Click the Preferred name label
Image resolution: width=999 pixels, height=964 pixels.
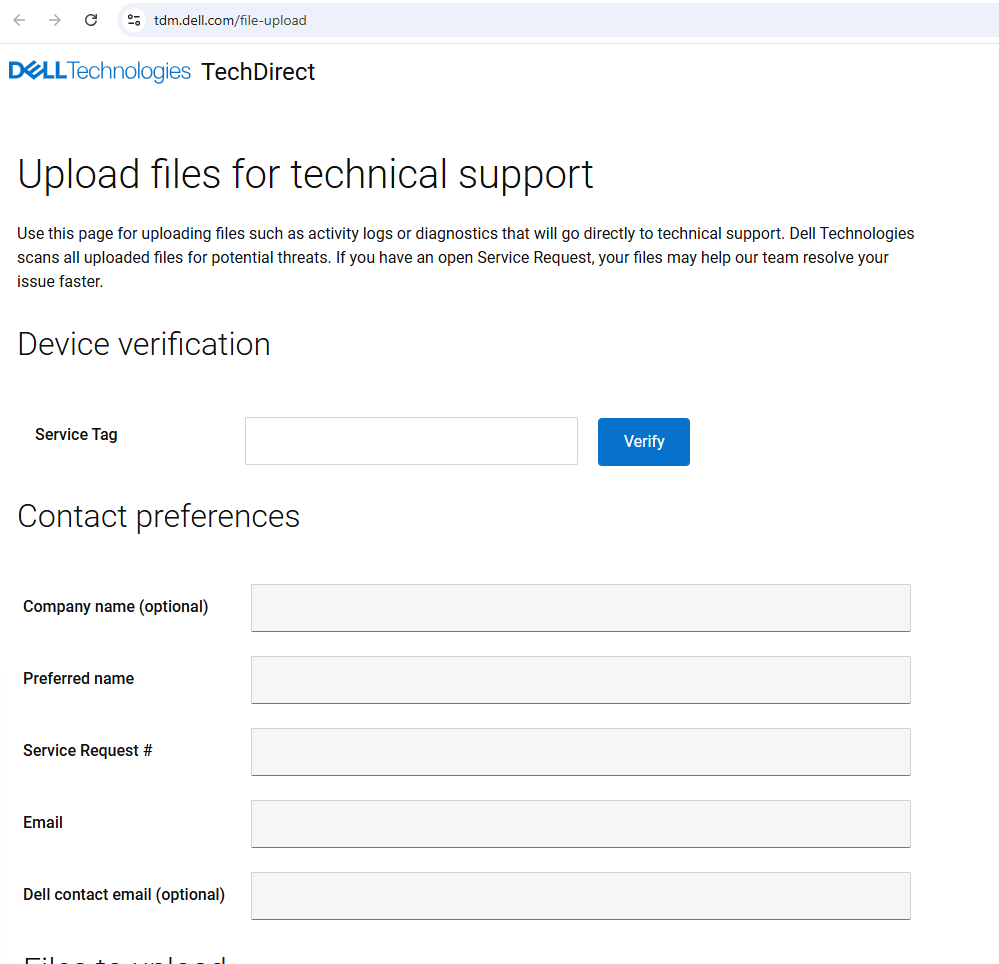click(78, 679)
